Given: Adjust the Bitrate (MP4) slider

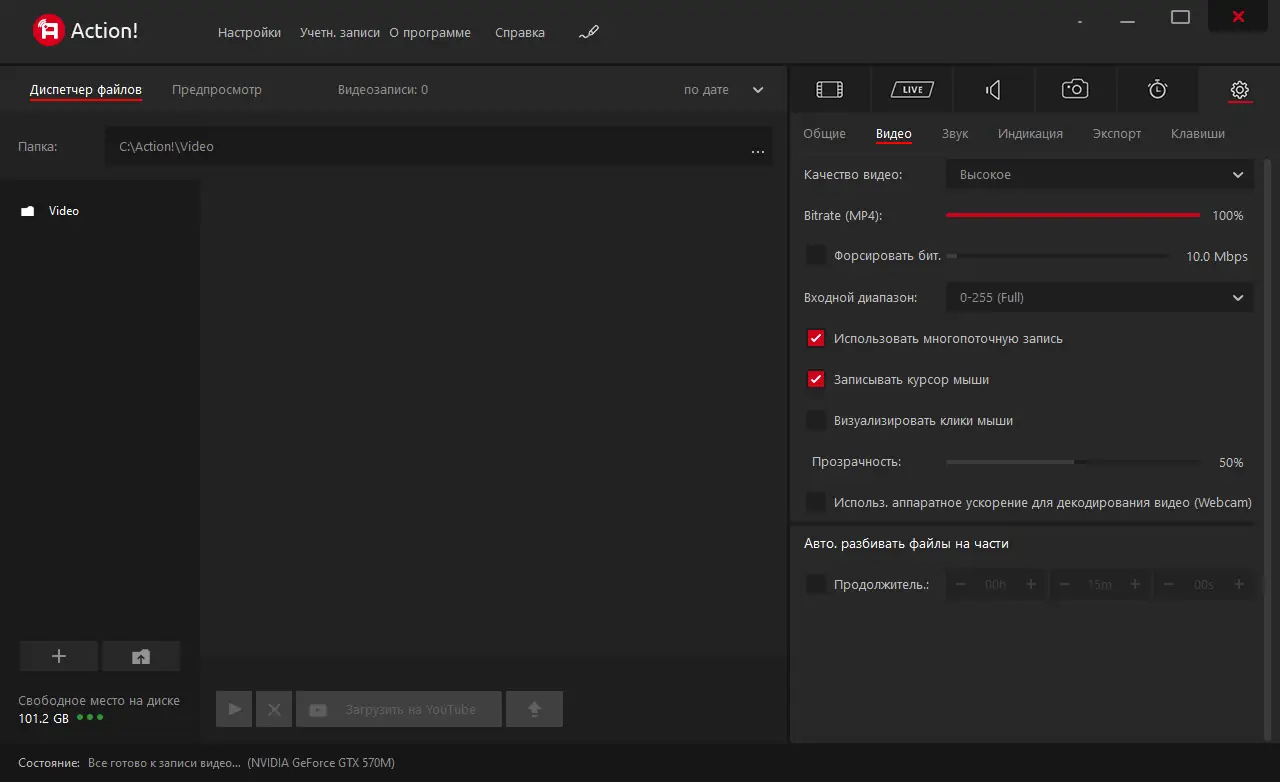Looking at the screenshot, I should 1073,215.
